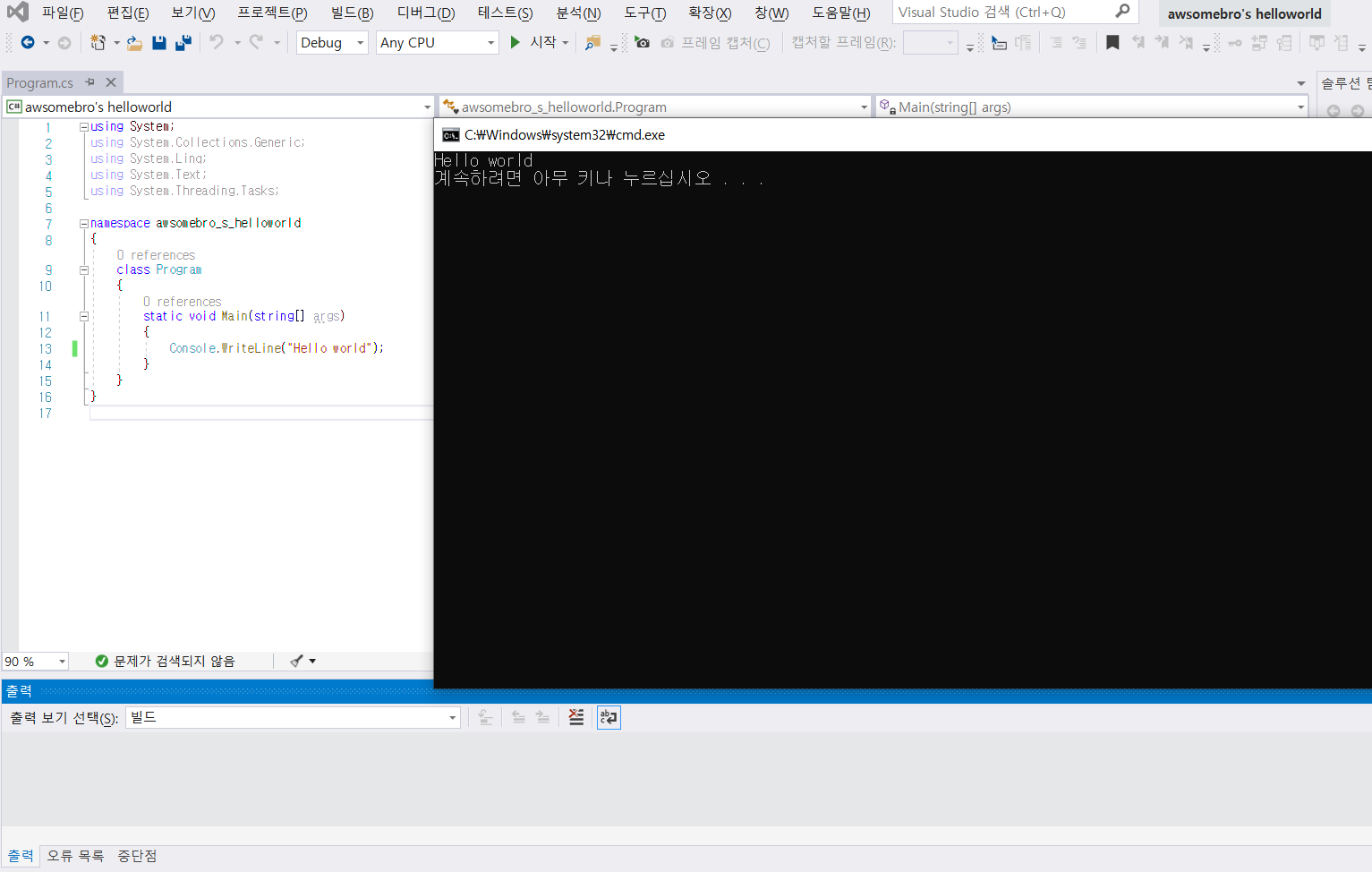Close the Program.cs tab
Image resolution: width=1372 pixels, height=872 pixels.
coord(111,82)
